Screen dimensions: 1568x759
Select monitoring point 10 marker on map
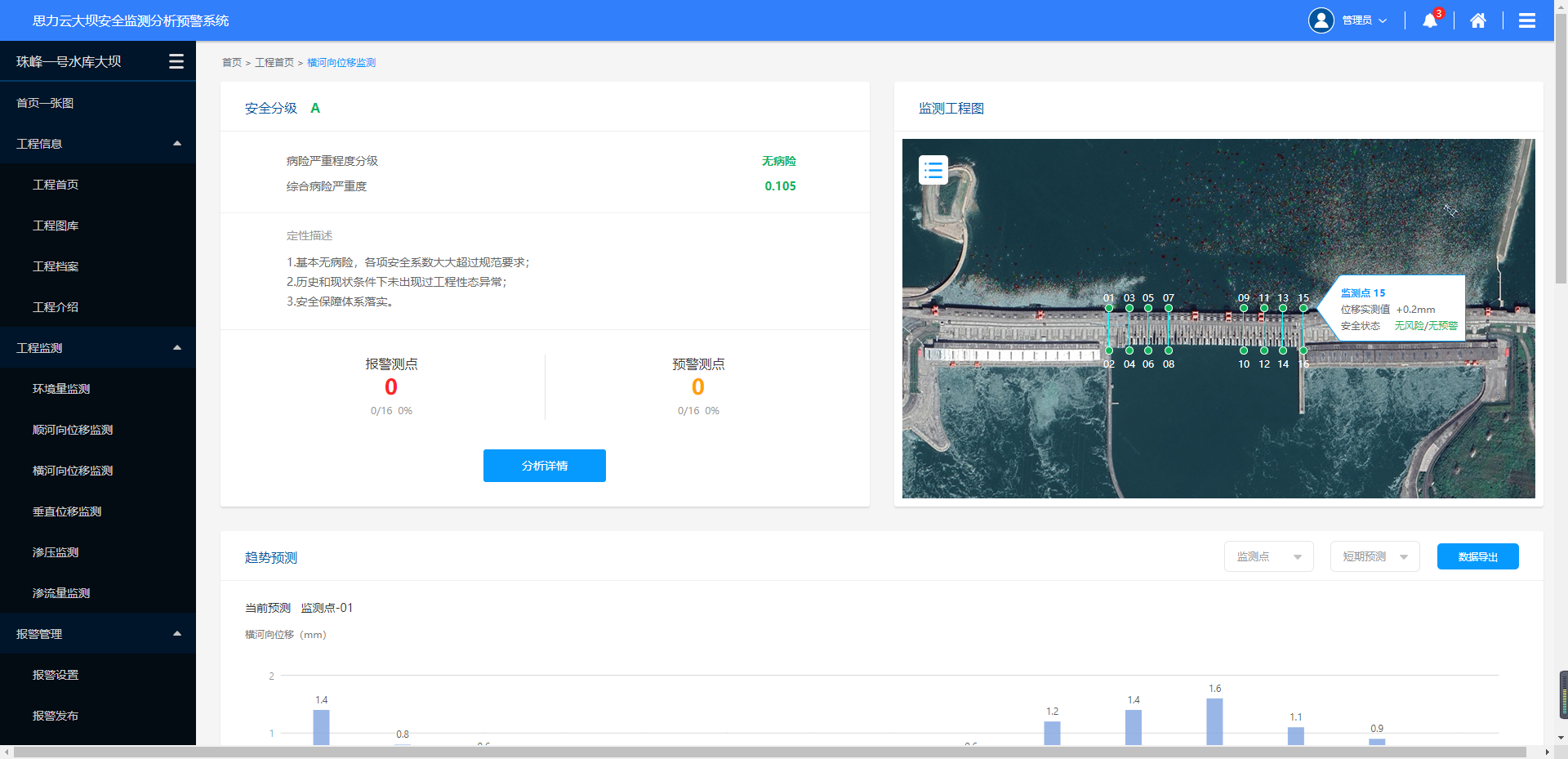tap(1244, 350)
